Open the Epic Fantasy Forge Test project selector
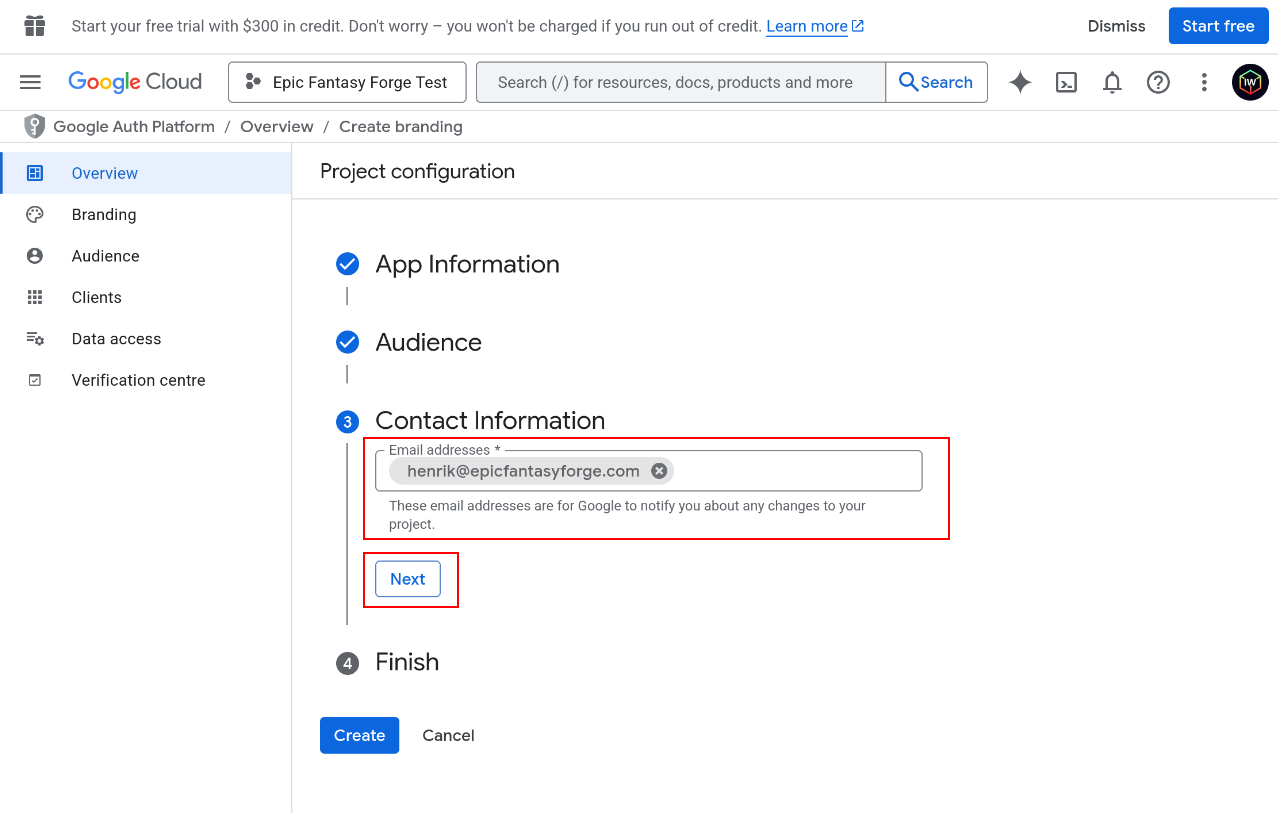1278x813 pixels. point(347,82)
